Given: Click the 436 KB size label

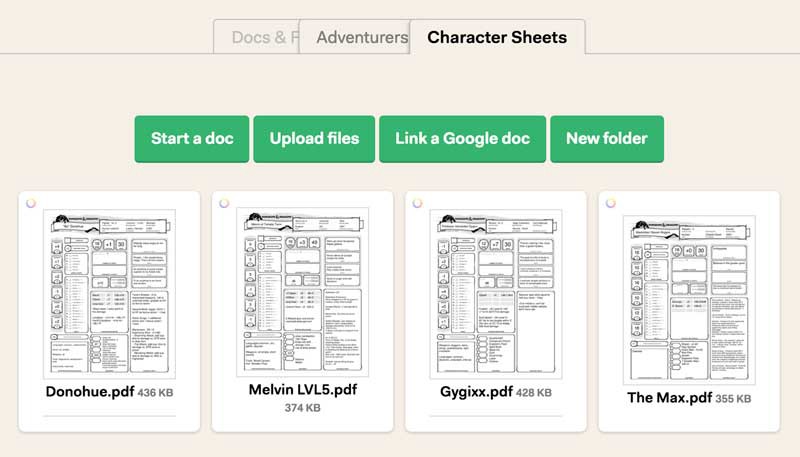Looking at the screenshot, I should tap(155, 393).
